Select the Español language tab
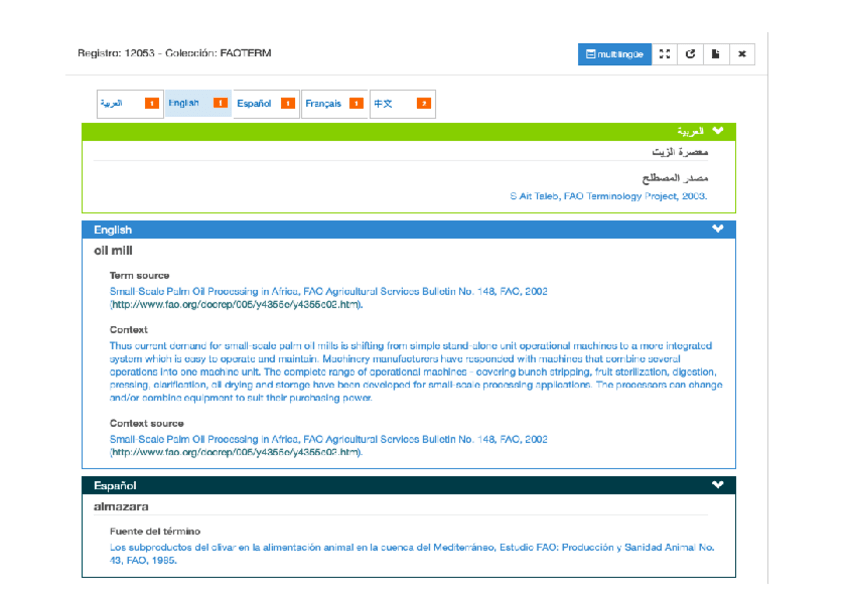The width and height of the screenshot is (848, 599). (x=266, y=104)
